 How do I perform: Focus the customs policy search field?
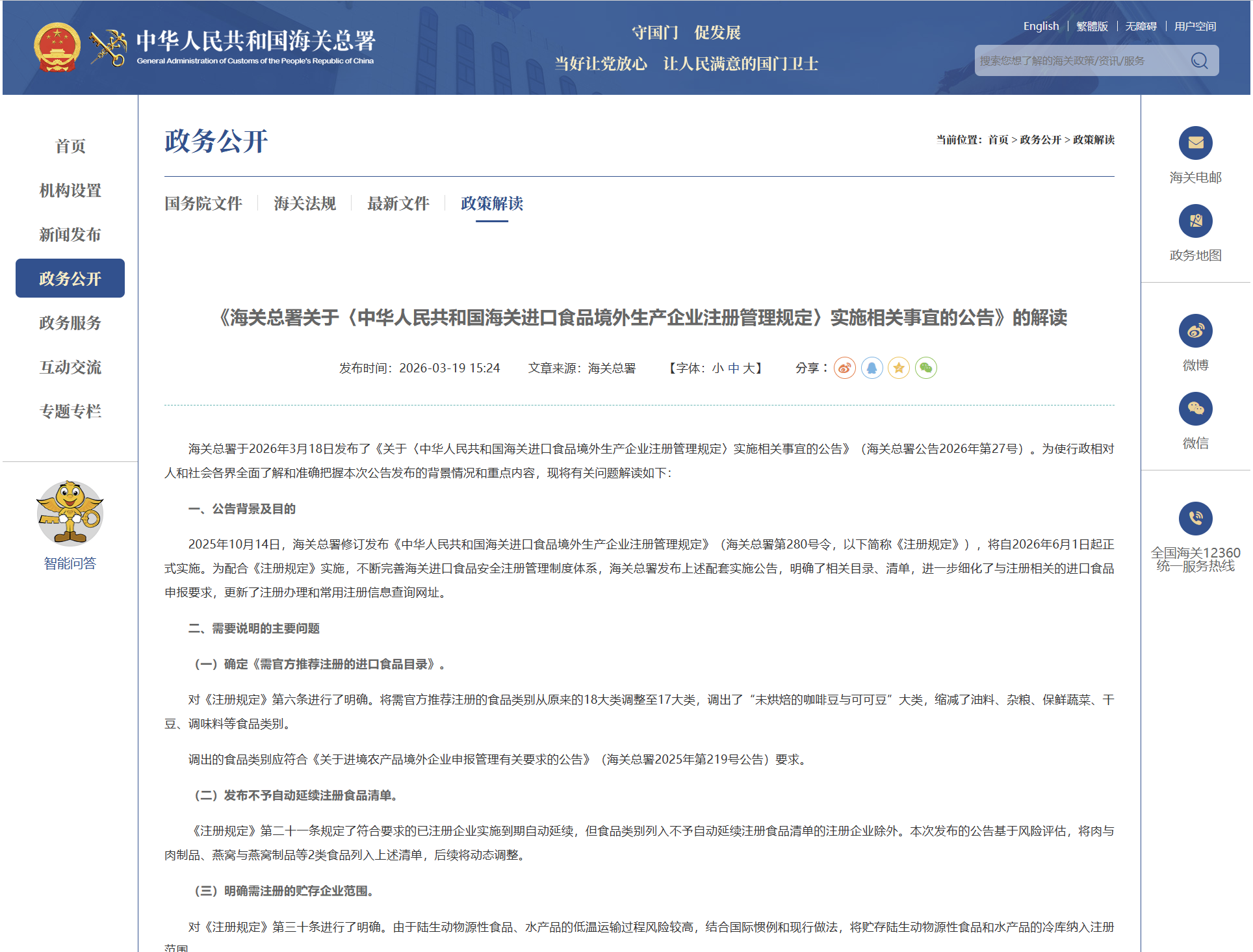[x=1080, y=60]
